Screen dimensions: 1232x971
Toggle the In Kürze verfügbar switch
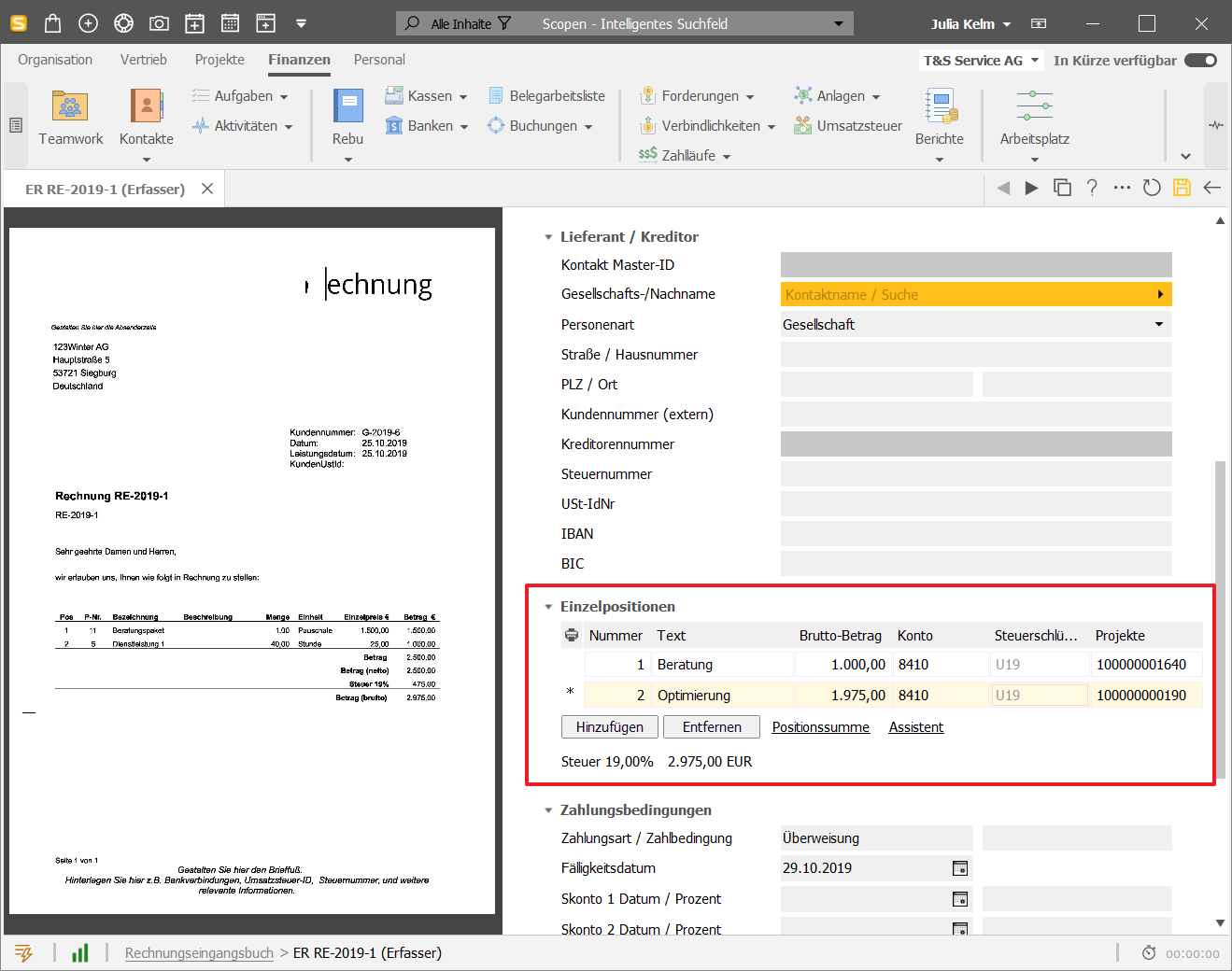1200,61
